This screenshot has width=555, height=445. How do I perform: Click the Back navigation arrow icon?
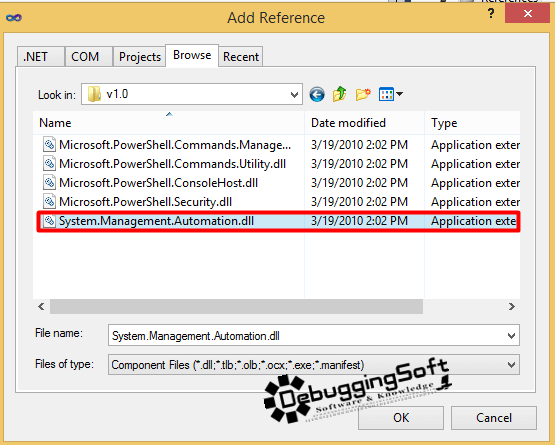click(x=317, y=95)
